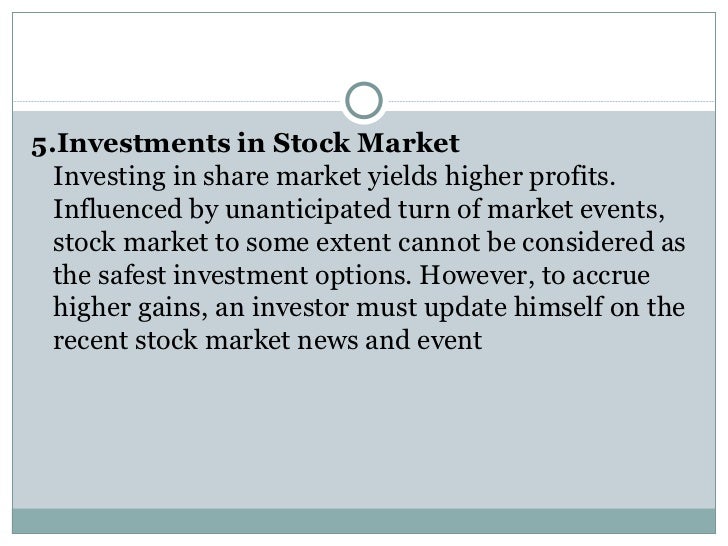Image resolution: width=728 pixels, height=546 pixels.
Task: Click the phrase "higher gains," in the text
Action: (x=130, y=308)
